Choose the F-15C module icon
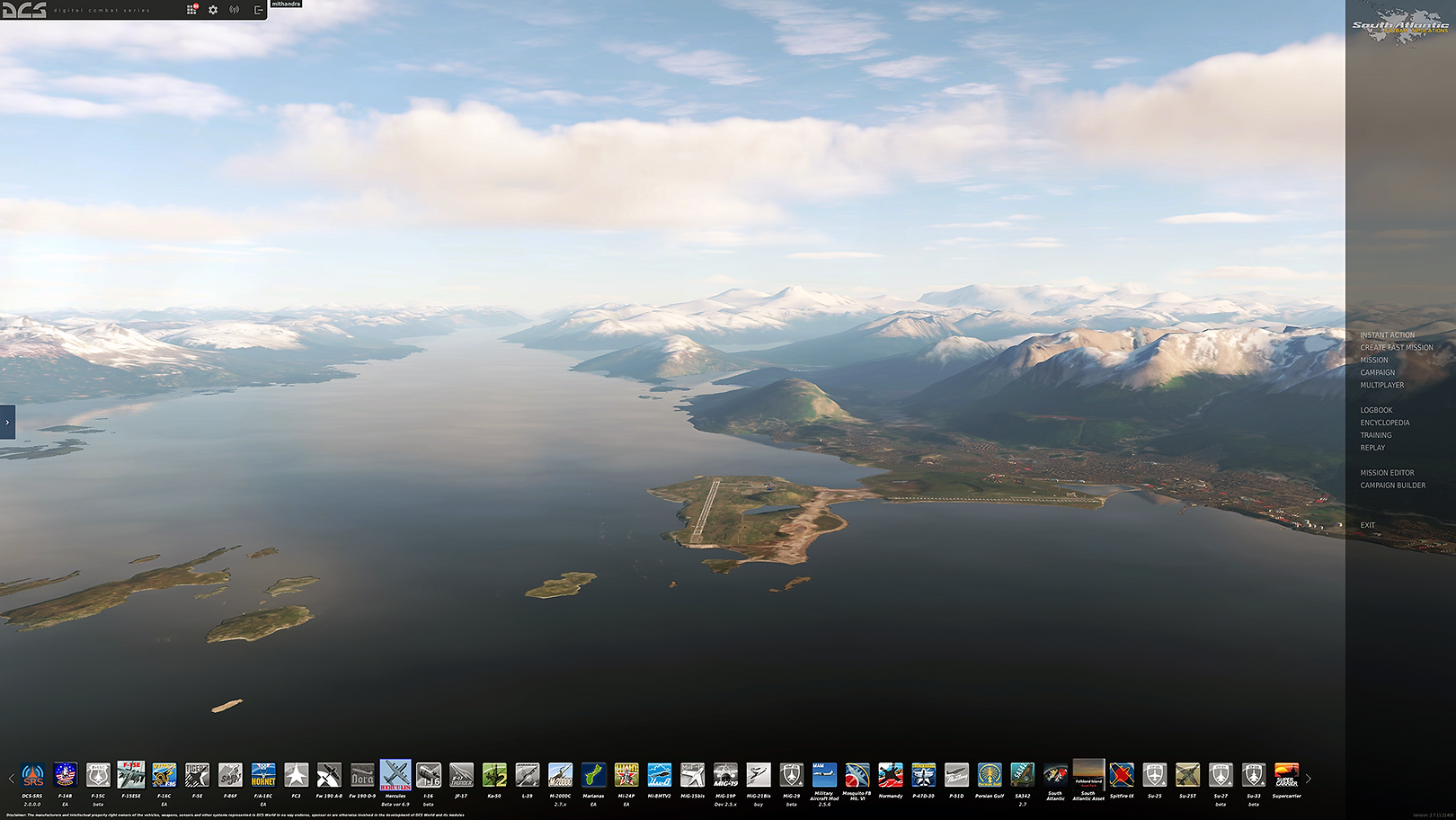 coord(98,775)
